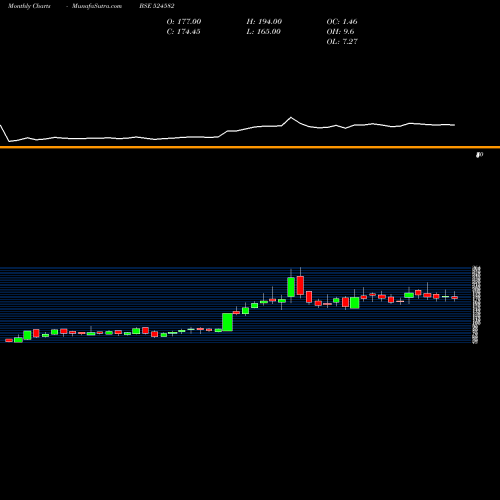Image resolution: width=500 pixels, height=500 pixels.
Task: Click the high value H: 194.00
Action: 264,22
